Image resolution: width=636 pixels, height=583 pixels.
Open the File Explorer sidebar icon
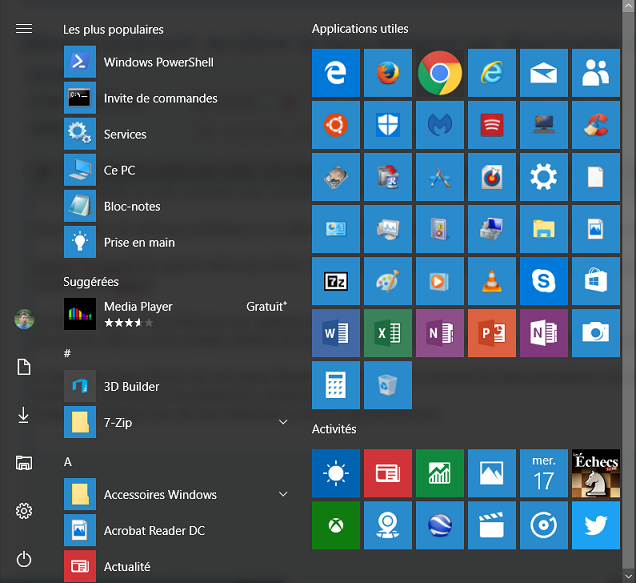tap(24, 463)
